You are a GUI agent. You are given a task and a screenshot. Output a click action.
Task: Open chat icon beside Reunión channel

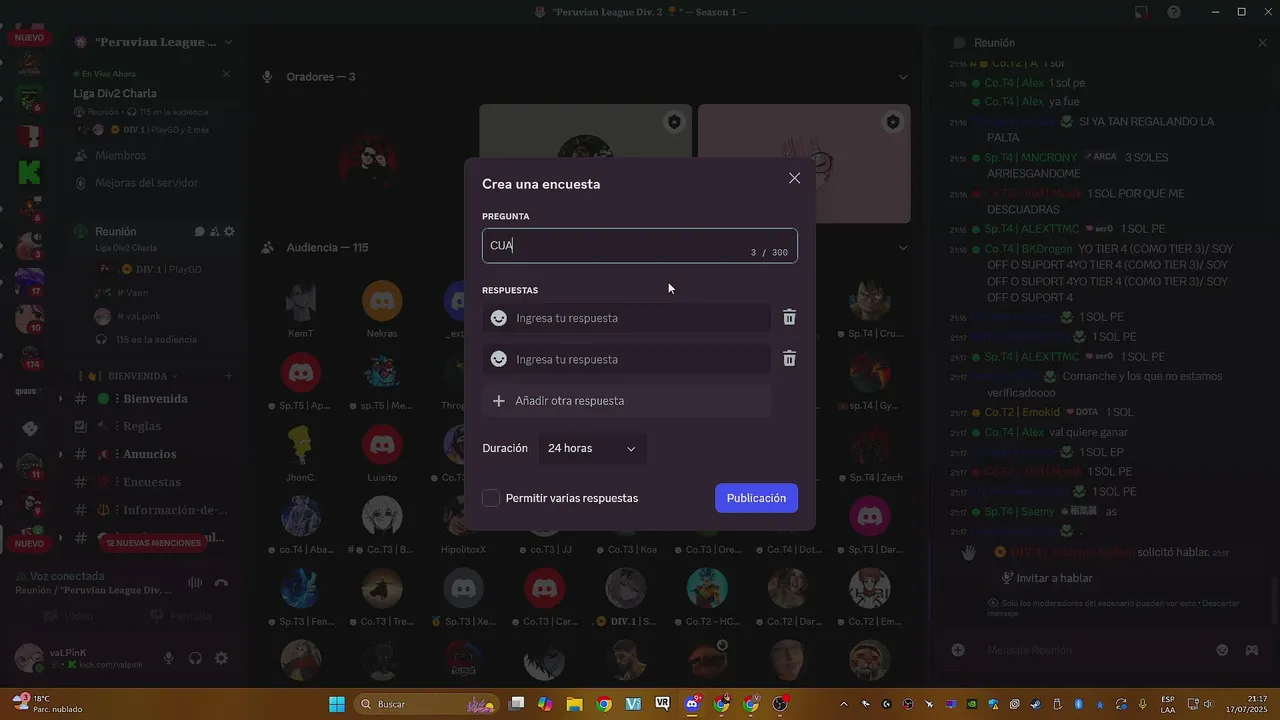pyautogui.click(x=199, y=231)
